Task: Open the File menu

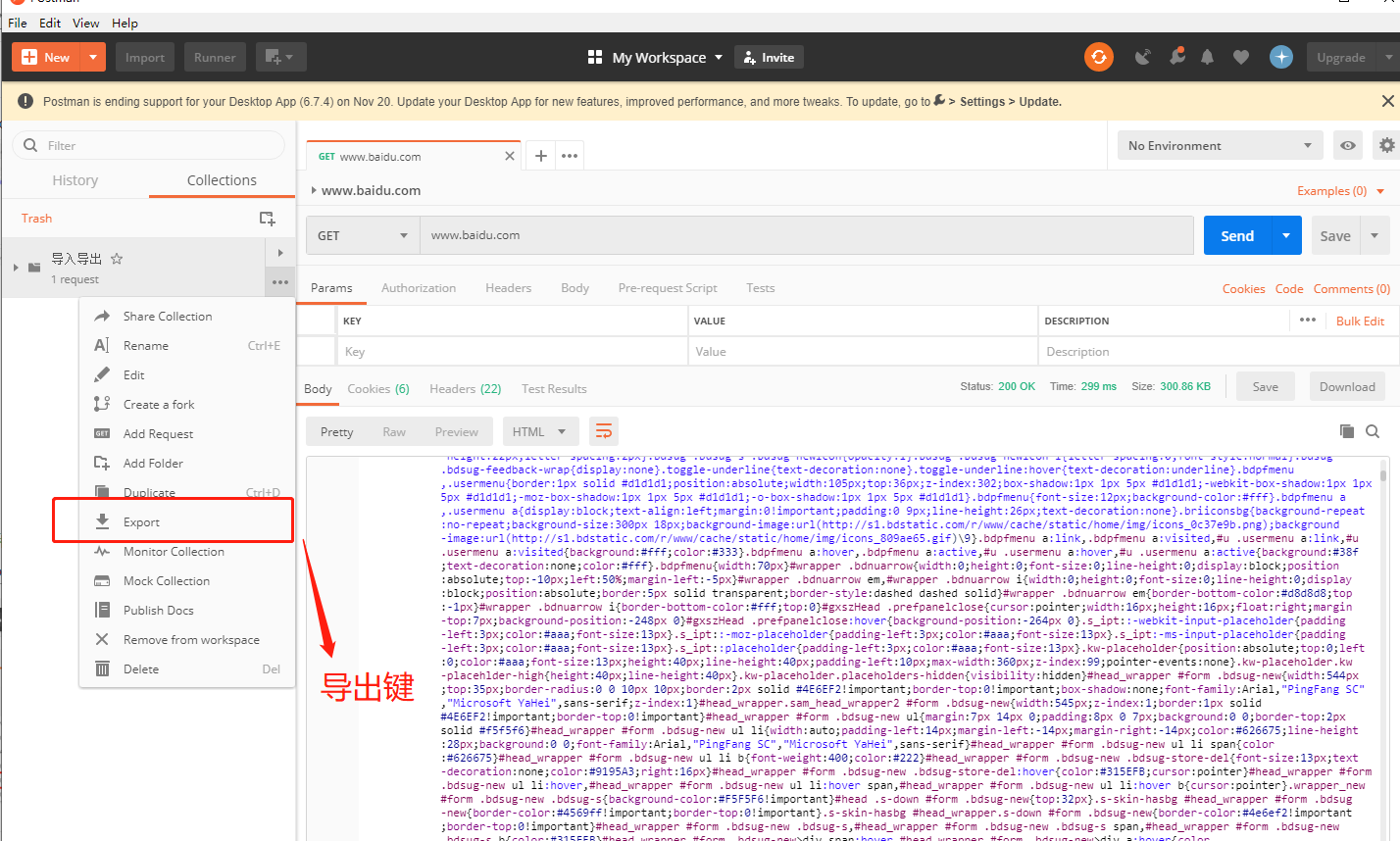Action: click(18, 23)
